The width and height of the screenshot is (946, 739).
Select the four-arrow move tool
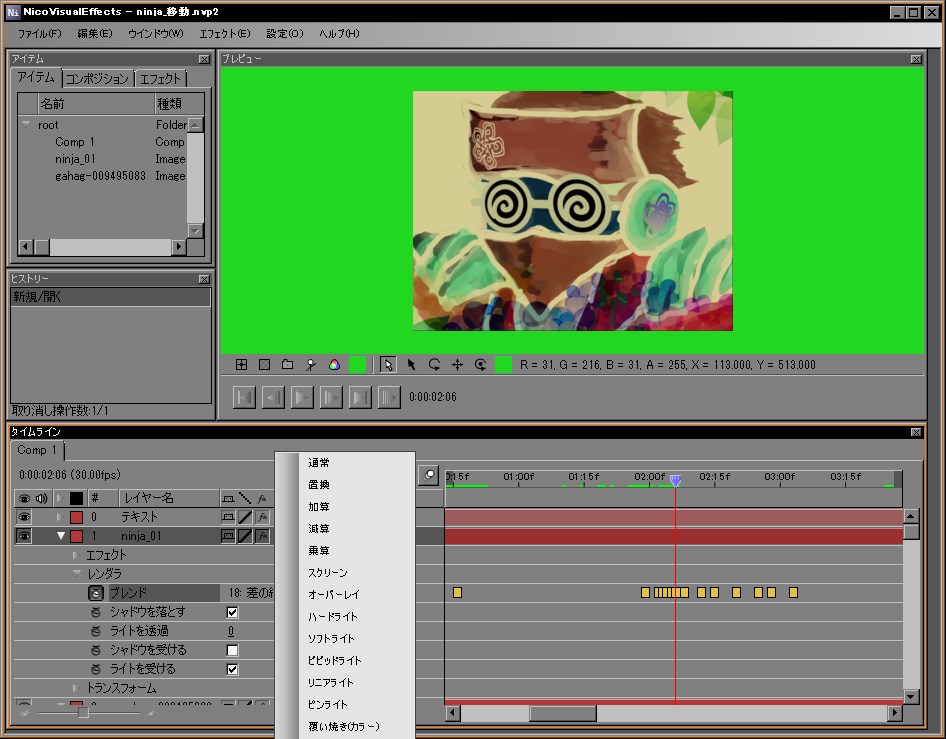click(457, 364)
